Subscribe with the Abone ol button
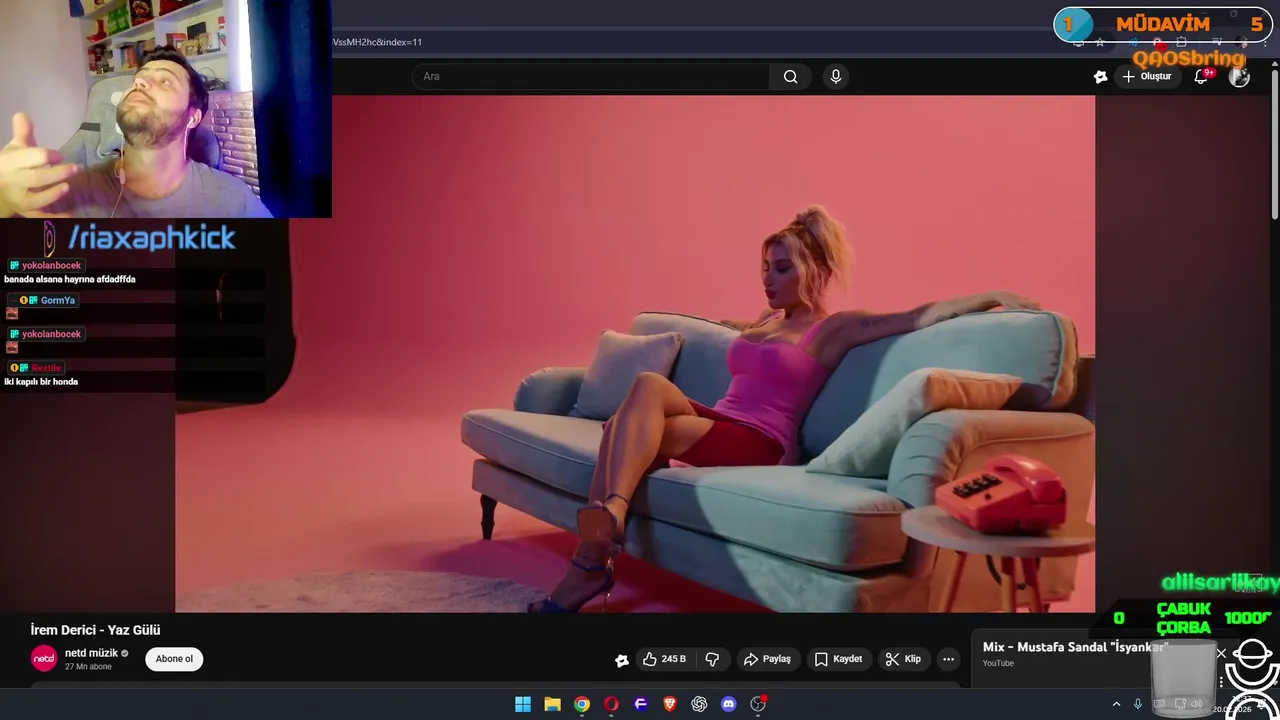The width and height of the screenshot is (1280, 720). tap(174, 659)
